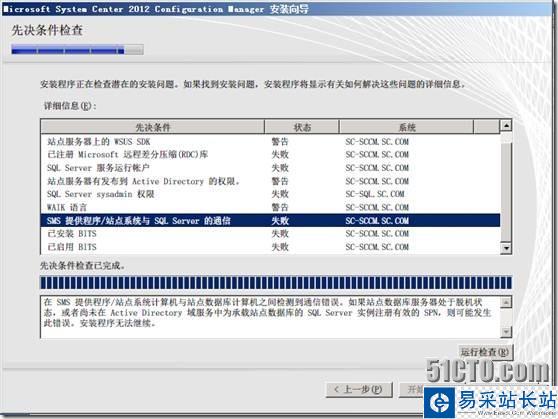
Task: Select row SQL Server sysadmin 权限
Action: [x=270, y=194]
